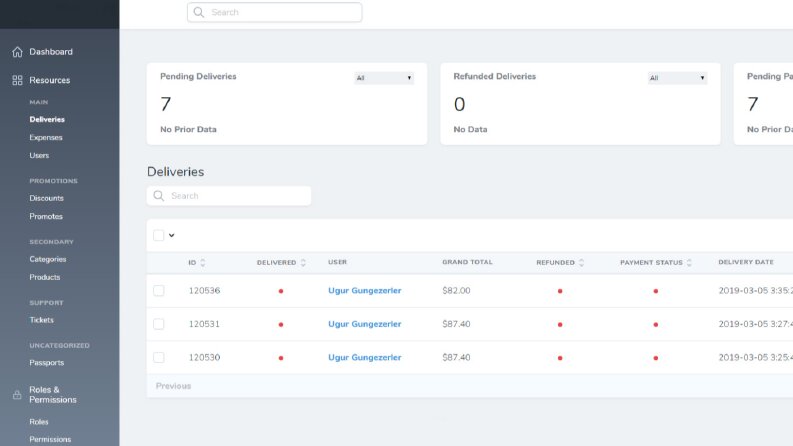
Task: Open Tickets under Support
Action: click(41, 320)
